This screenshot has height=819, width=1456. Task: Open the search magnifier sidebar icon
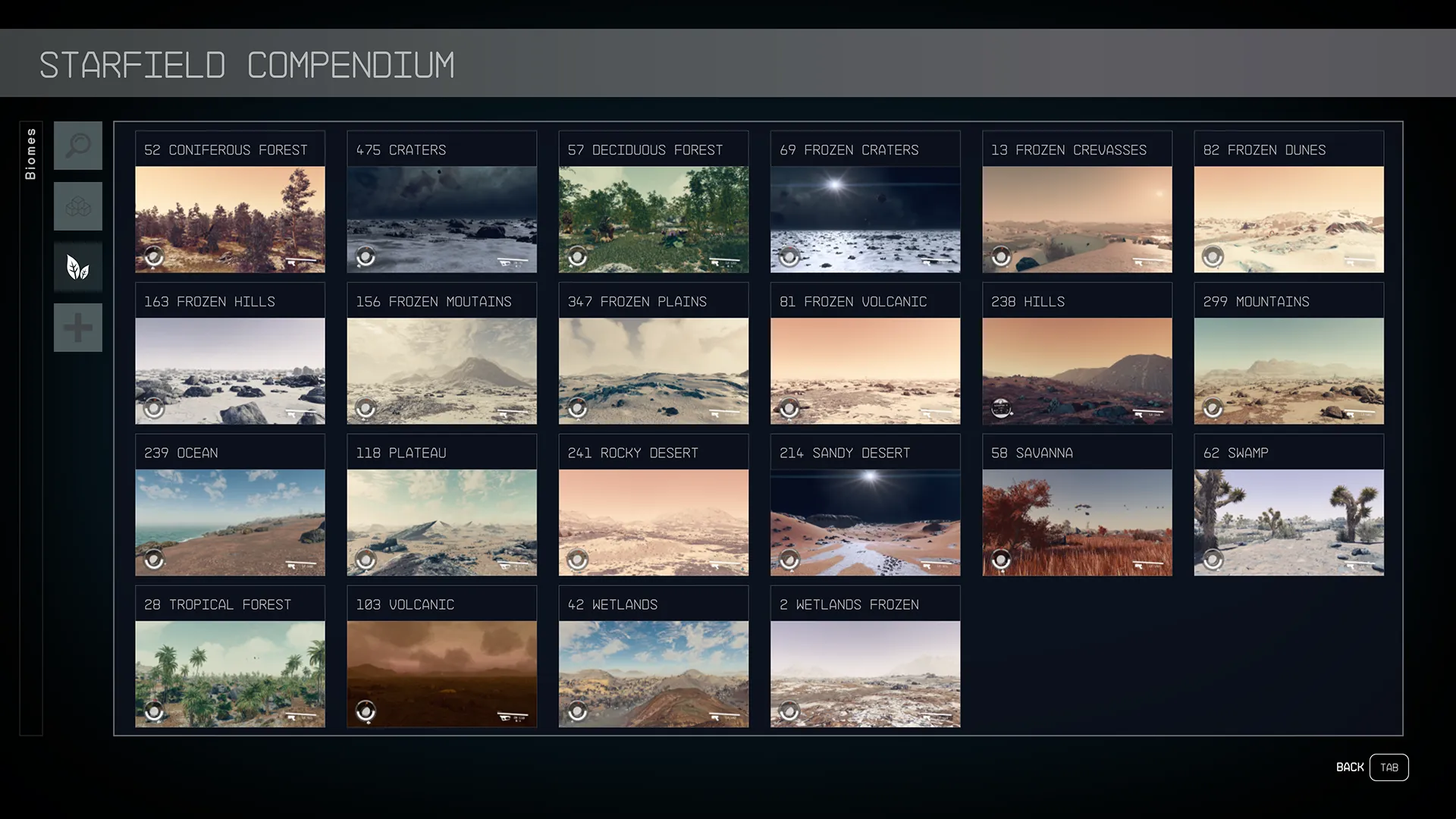(78, 146)
